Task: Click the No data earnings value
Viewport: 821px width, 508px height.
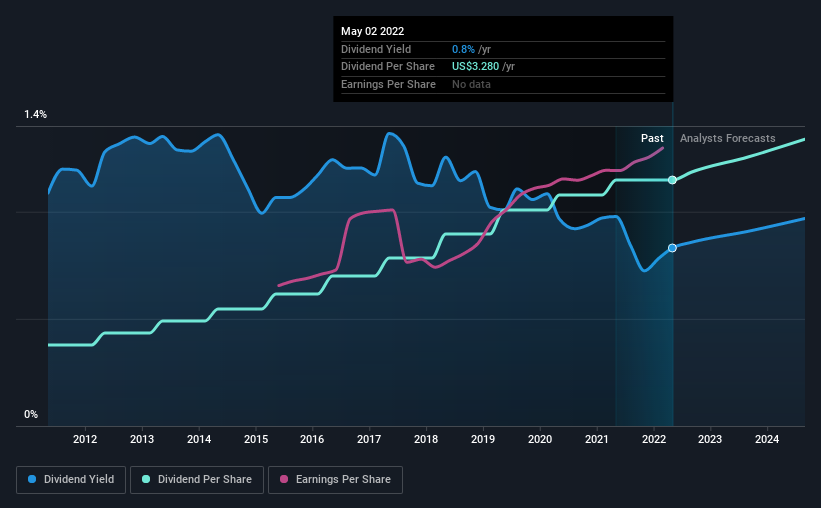Action: [471, 84]
